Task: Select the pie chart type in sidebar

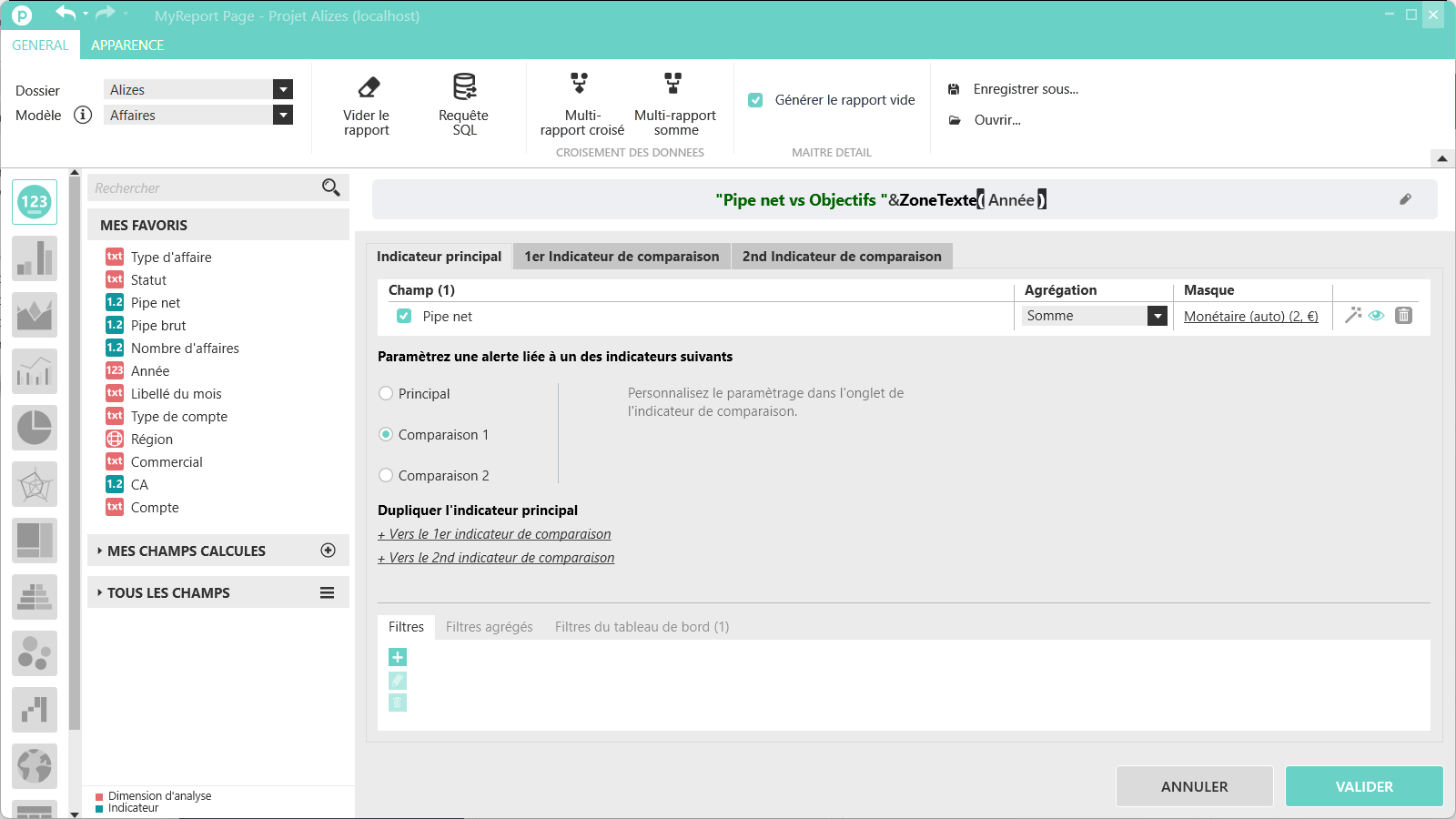Action: point(35,428)
